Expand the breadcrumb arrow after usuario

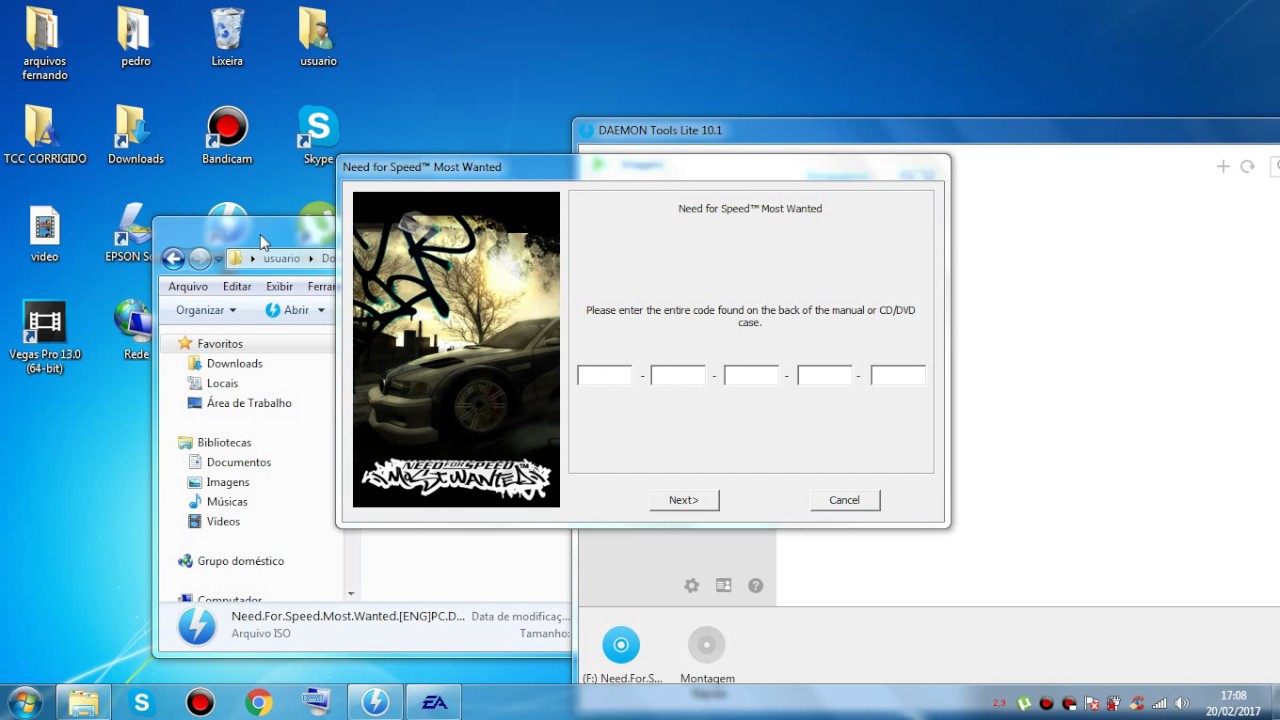click(x=311, y=259)
